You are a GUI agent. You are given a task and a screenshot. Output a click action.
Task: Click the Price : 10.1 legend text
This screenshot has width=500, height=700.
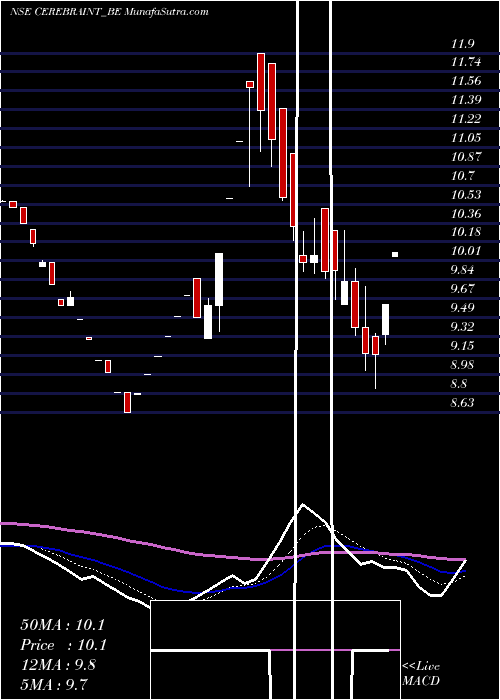[63, 645]
